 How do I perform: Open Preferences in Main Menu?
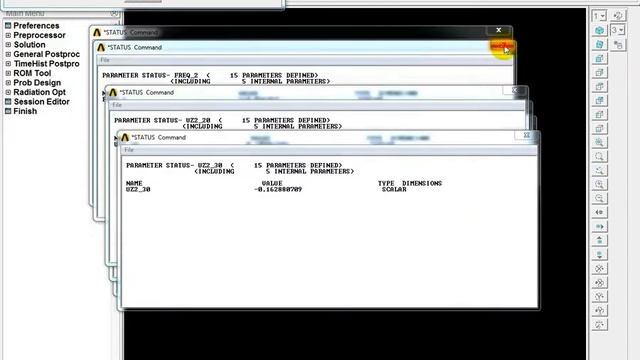pos(36,26)
